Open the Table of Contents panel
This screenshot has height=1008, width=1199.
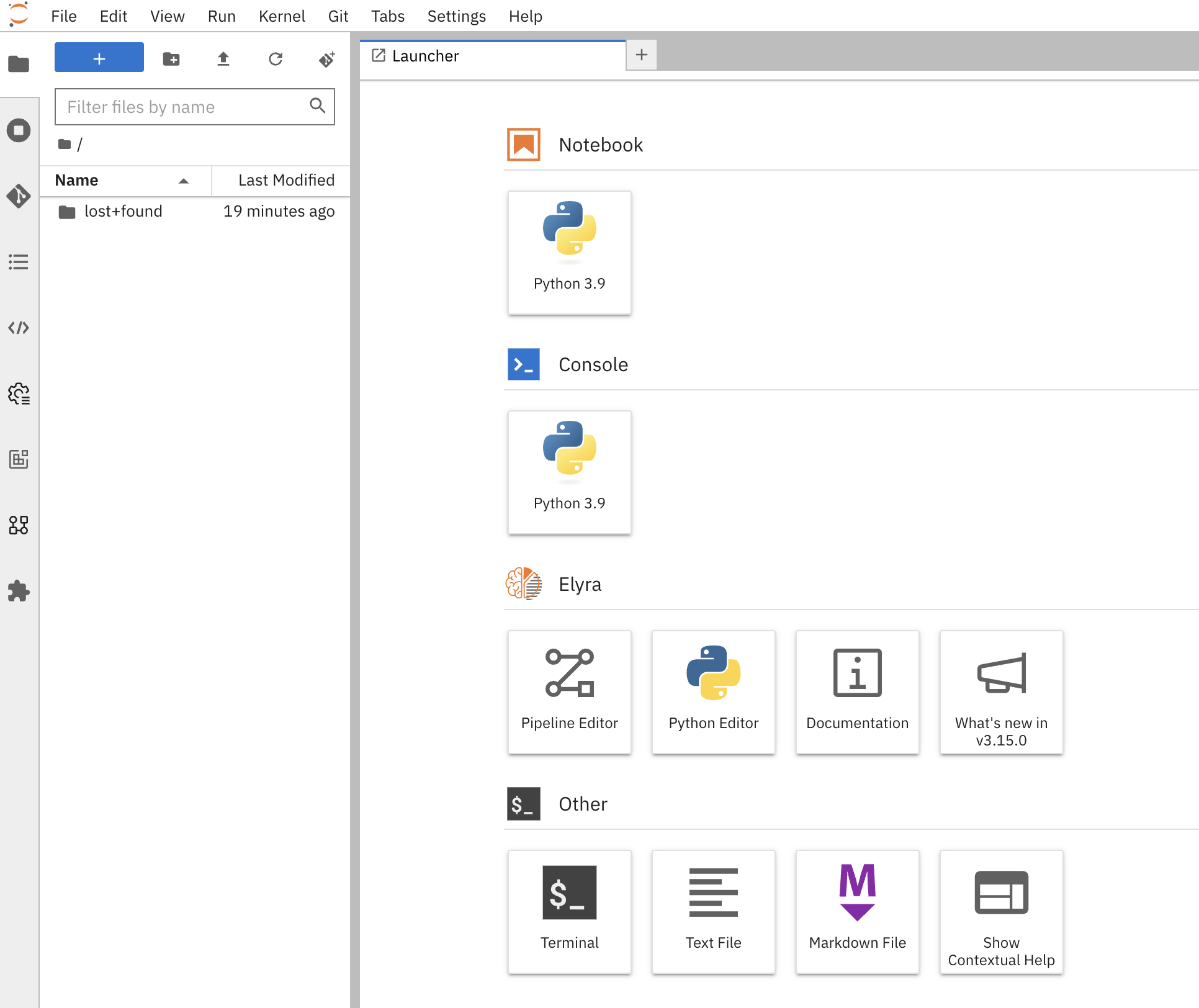pos(19,262)
